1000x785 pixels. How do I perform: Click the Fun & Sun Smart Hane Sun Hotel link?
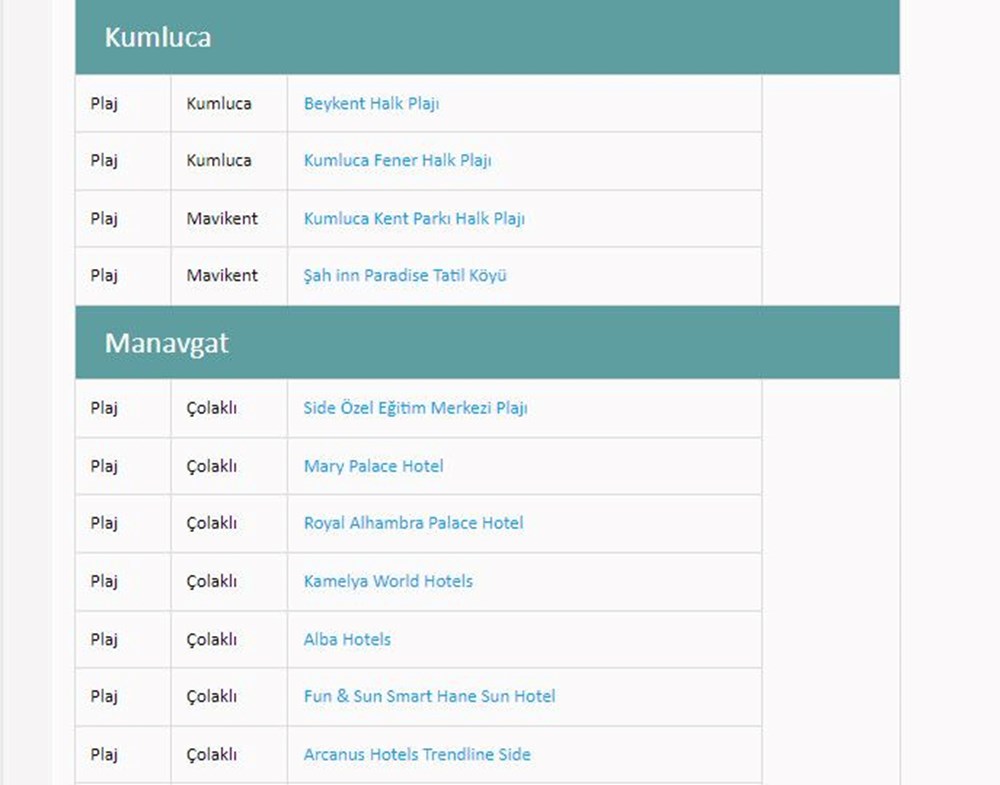pyautogui.click(x=429, y=697)
